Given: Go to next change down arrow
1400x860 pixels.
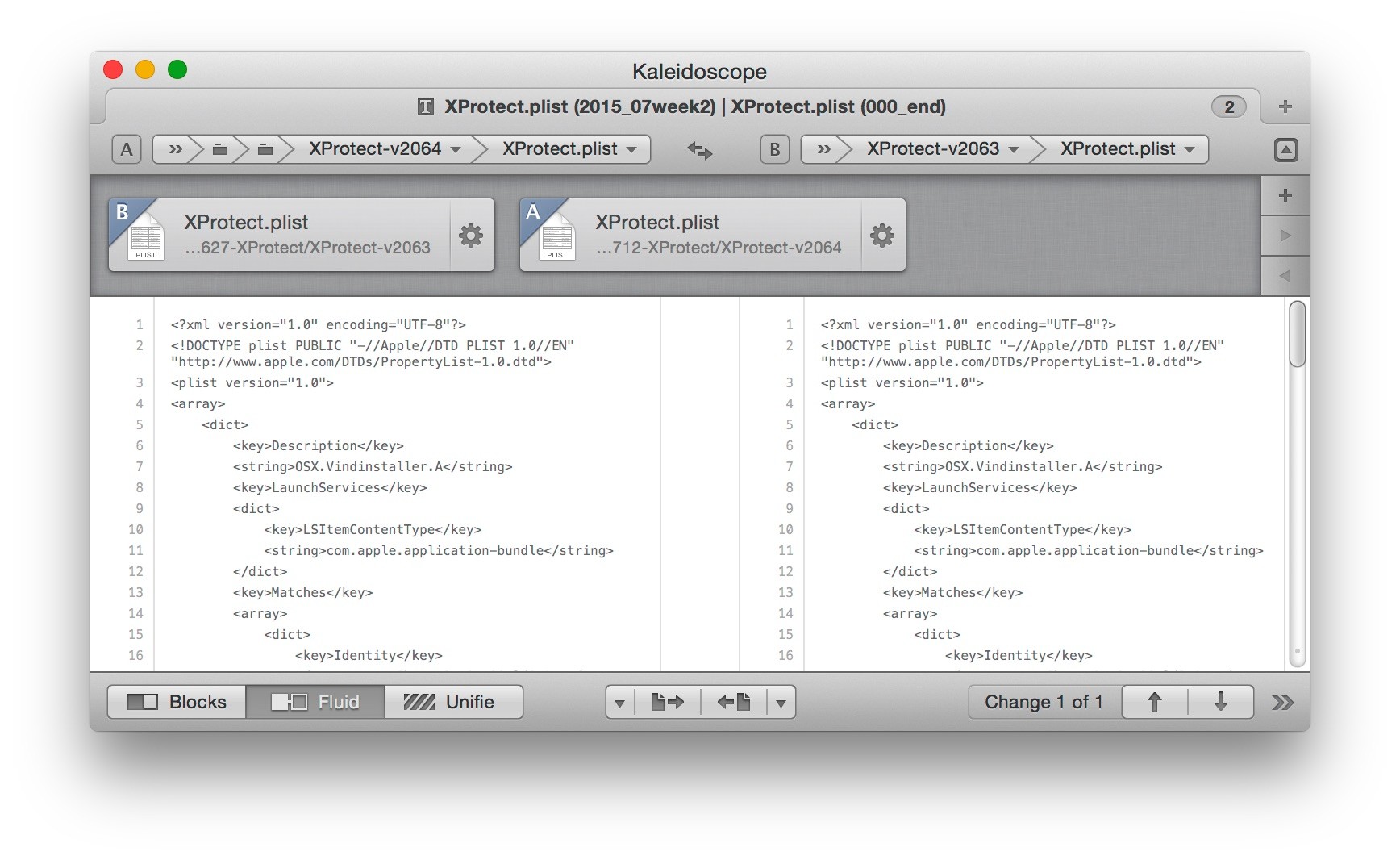Looking at the screenshot, I should tap(1221, 702).
